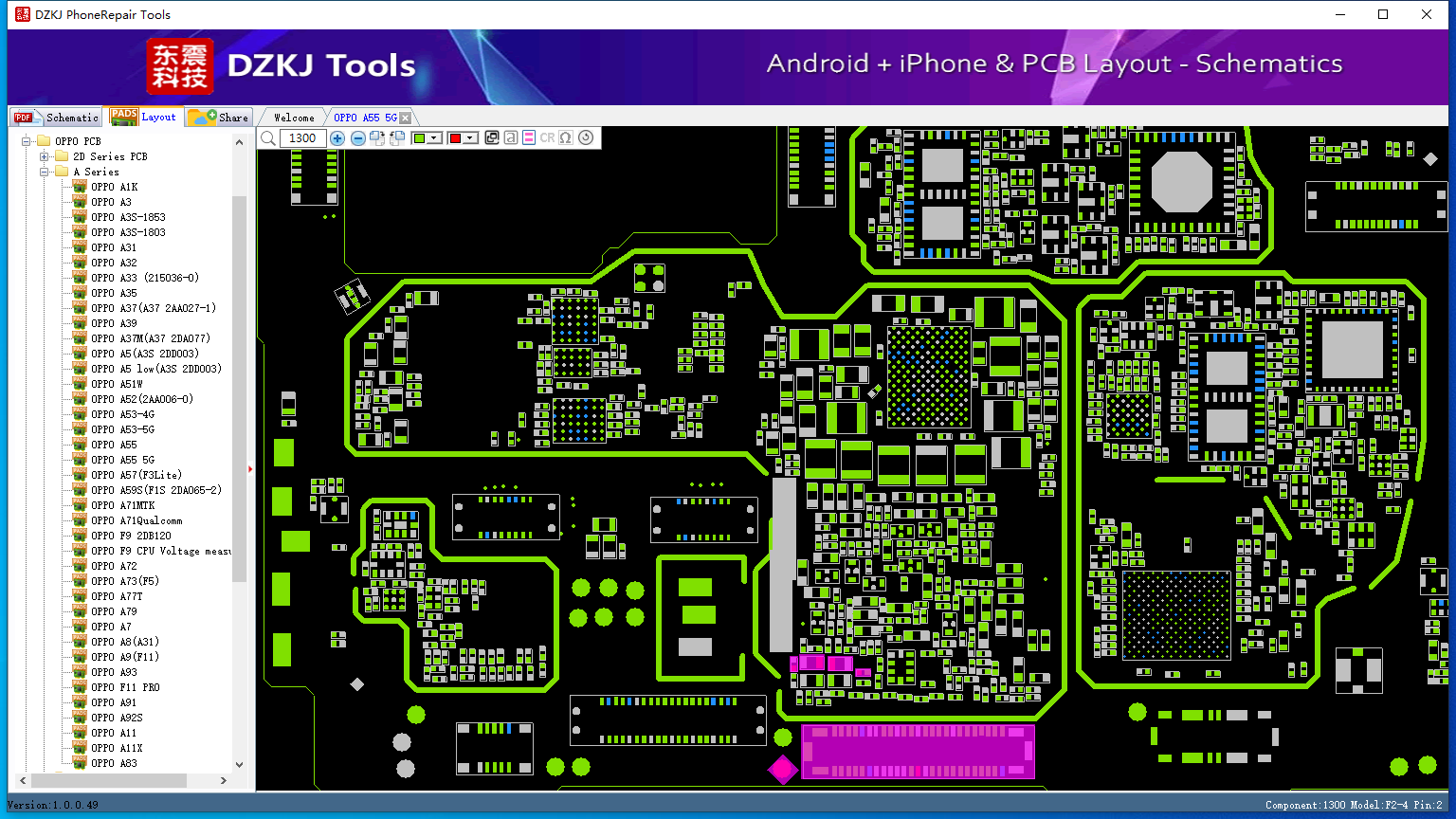Click the Component:1300 status bar text

1305,805
